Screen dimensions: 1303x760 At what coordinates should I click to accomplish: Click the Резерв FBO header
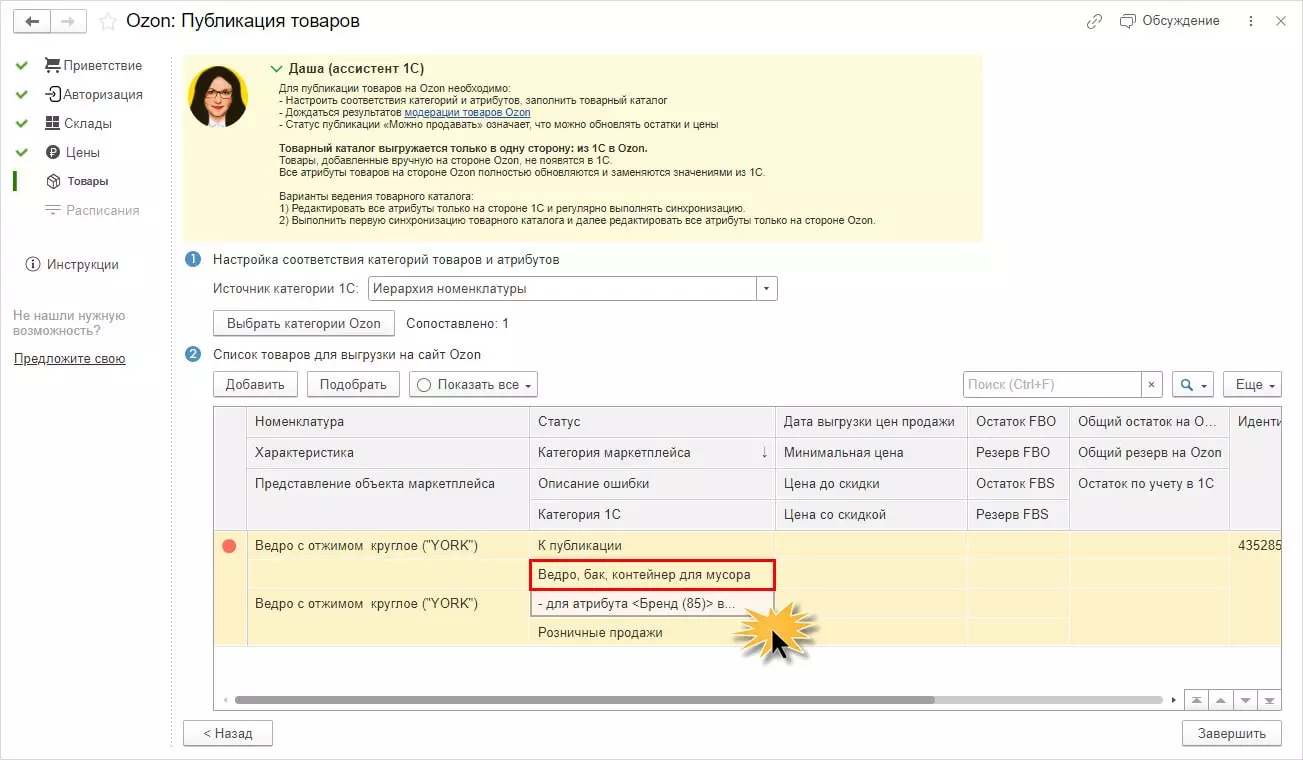point(1018,453)
